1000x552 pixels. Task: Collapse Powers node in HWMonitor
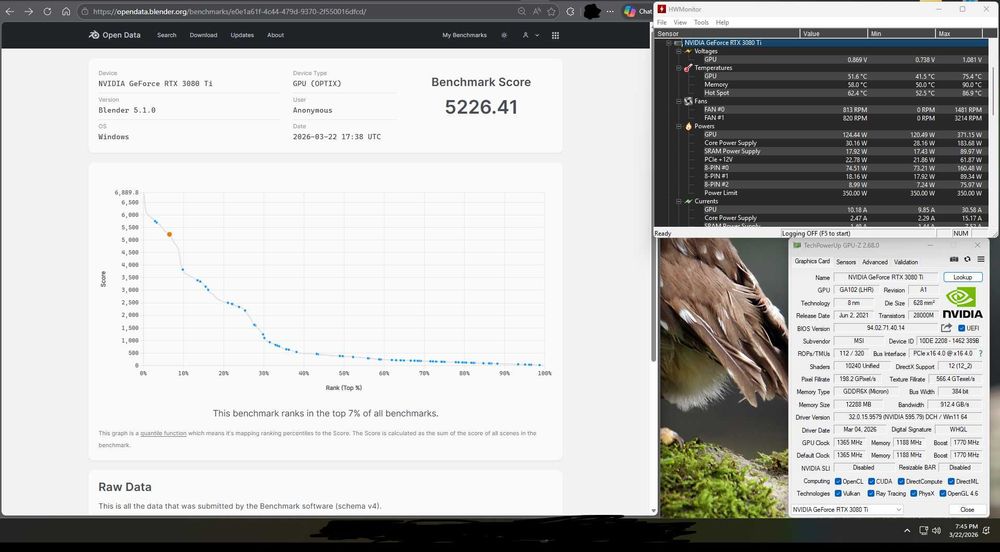[x=679, y=126]
